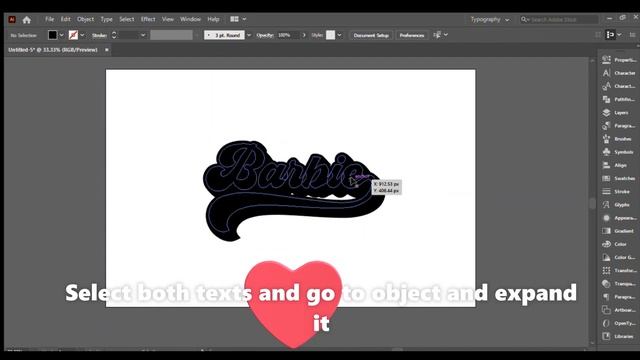The image size is (640, 360).
Task: Open the Gradient panel icon
Action: tap(607, 231)
